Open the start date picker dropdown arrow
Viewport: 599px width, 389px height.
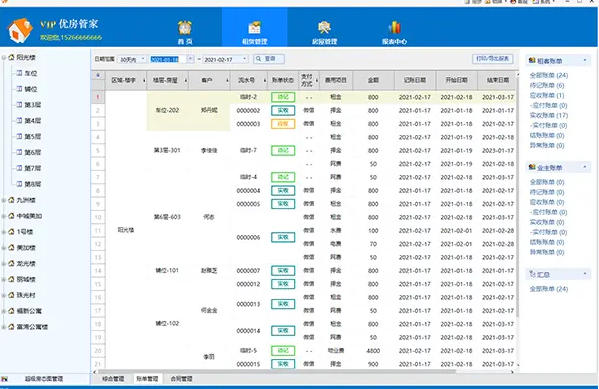tap(190, 59)
